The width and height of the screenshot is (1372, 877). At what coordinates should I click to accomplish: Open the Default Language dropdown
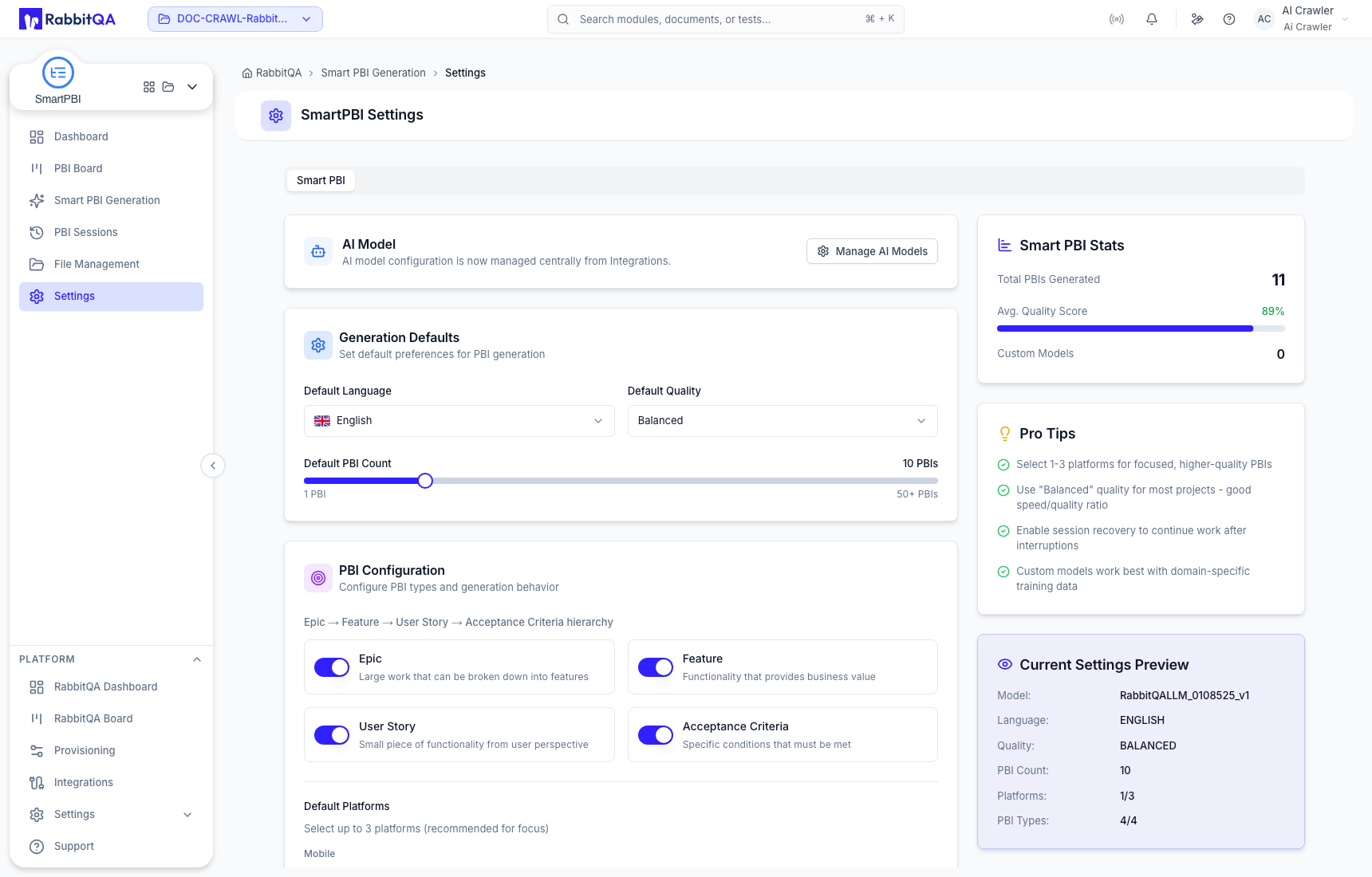(x=459, y=421)
